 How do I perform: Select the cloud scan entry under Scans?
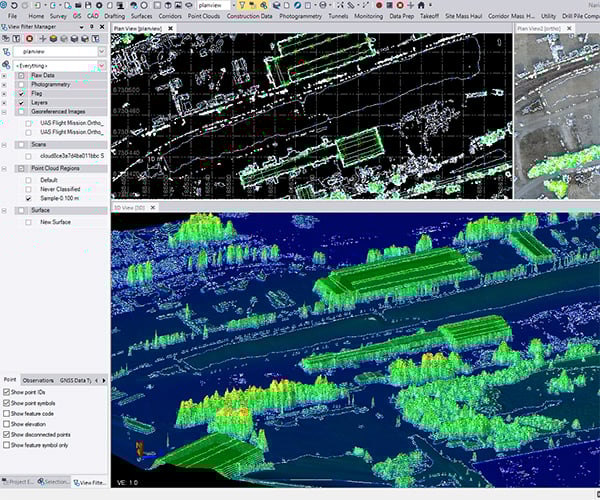(x=72, y=156)
